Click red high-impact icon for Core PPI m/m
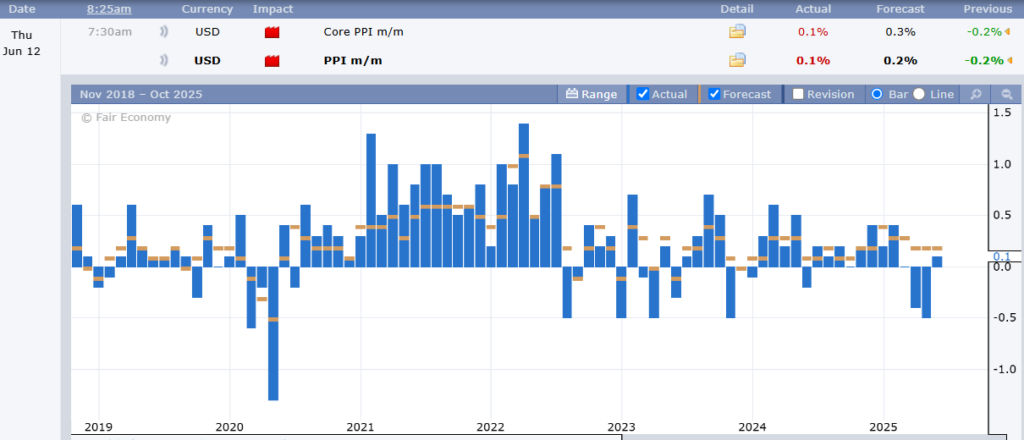1024x440 pixels. (x=272, y=32)
